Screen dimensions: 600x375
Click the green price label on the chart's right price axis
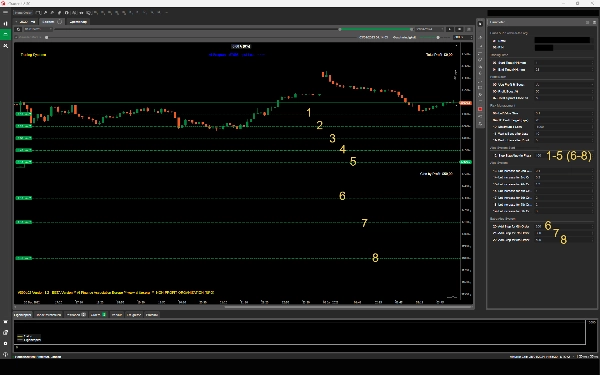pyautogui.click(x=465, y=162)
